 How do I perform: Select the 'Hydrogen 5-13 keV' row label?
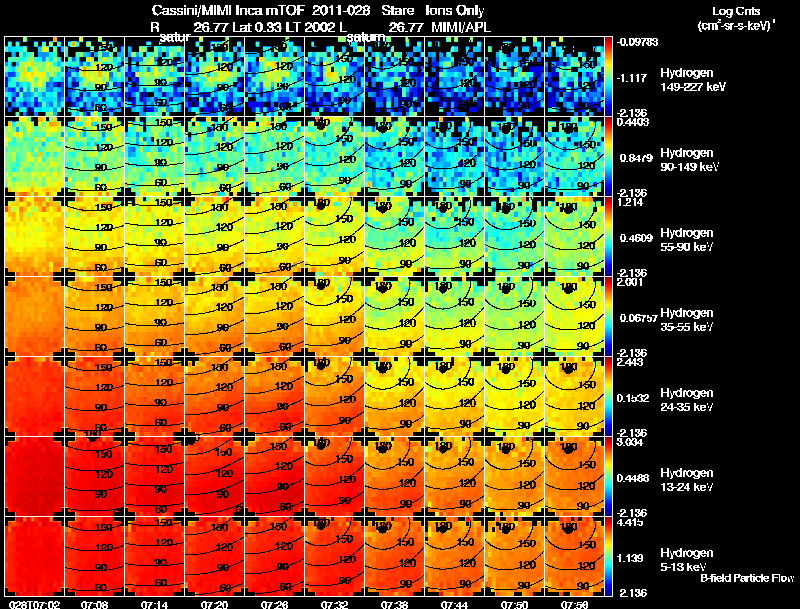687,560
